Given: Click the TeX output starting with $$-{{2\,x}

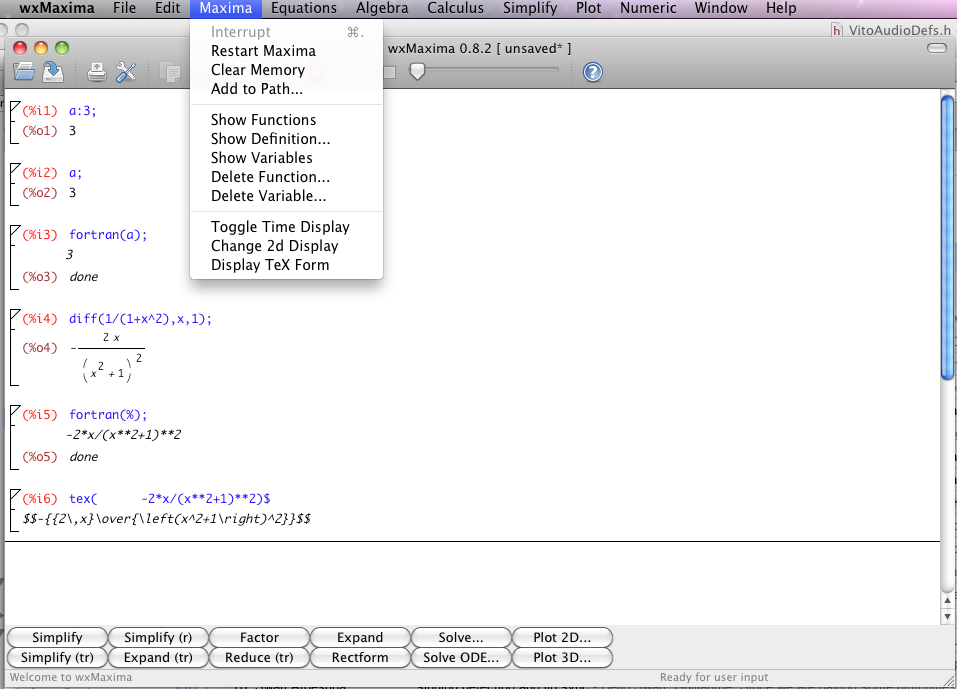Looking at the screenshot, I should coord(167,519).
